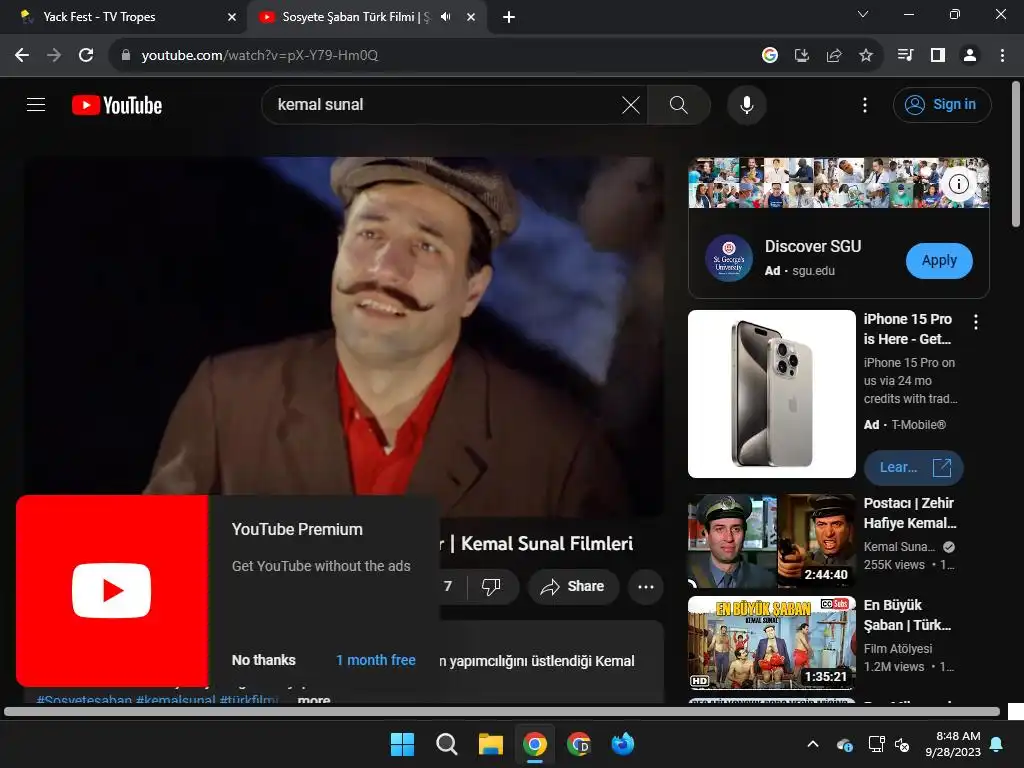Open taskbar clock and date
The height and width of the screenshot is (768, 1024).
tap(953, 744)
